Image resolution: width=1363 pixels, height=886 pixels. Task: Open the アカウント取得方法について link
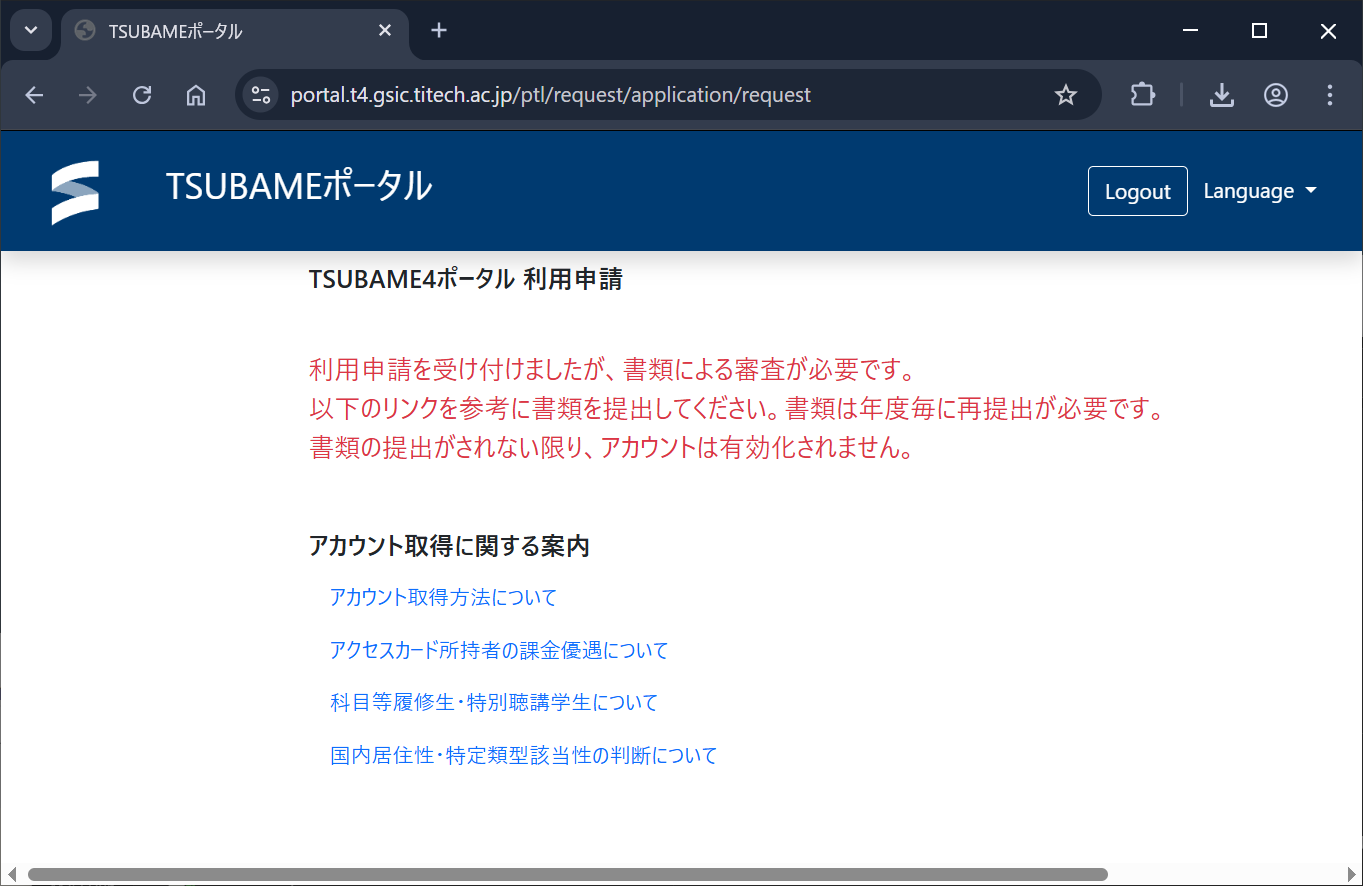443,598
